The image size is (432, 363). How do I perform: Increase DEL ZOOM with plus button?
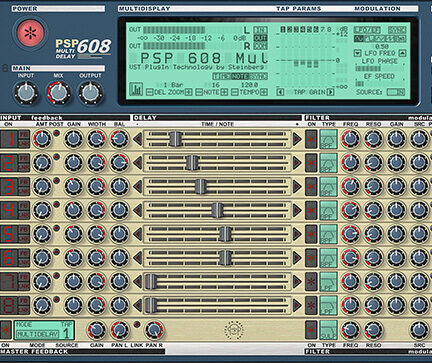189,92
